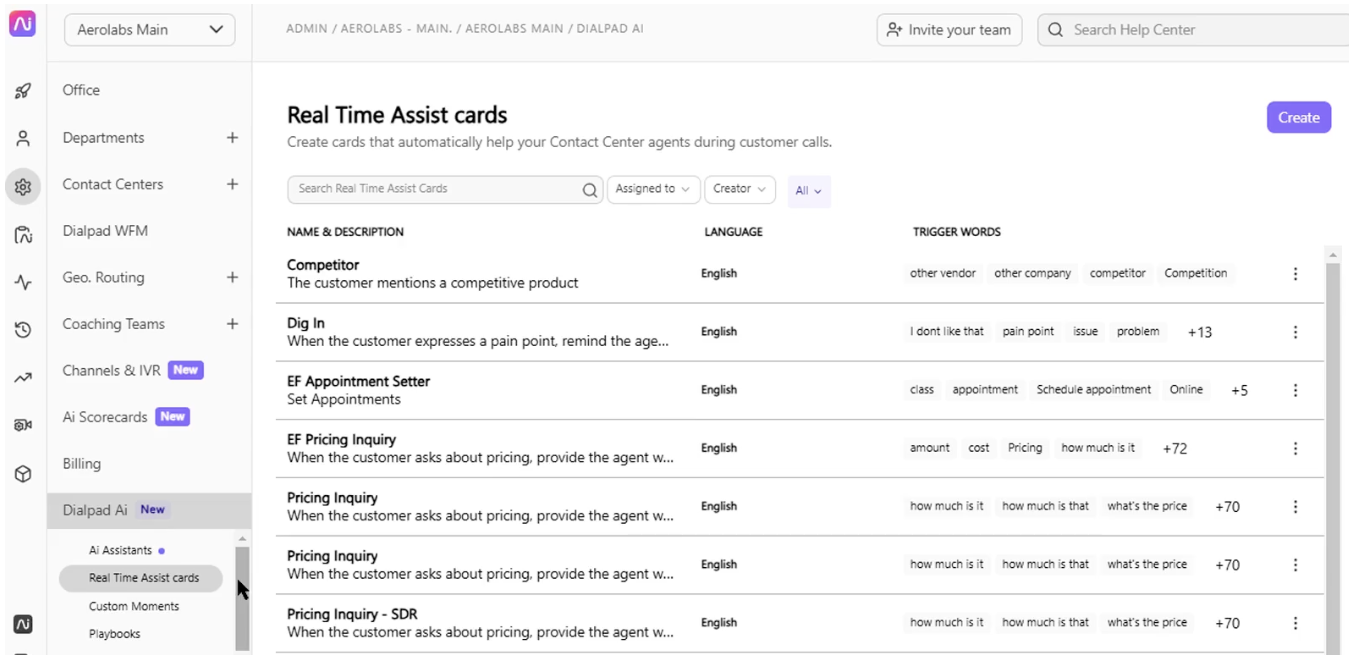1349x655 pixels.
Task: Click the rocket icon in left rail
Action: tap(23, 91)
